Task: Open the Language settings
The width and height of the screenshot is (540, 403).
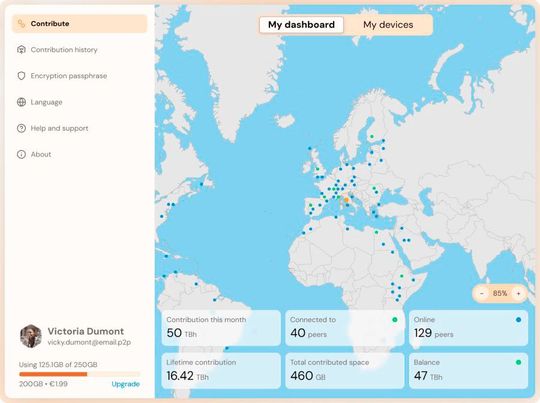Action: point(40,102)
